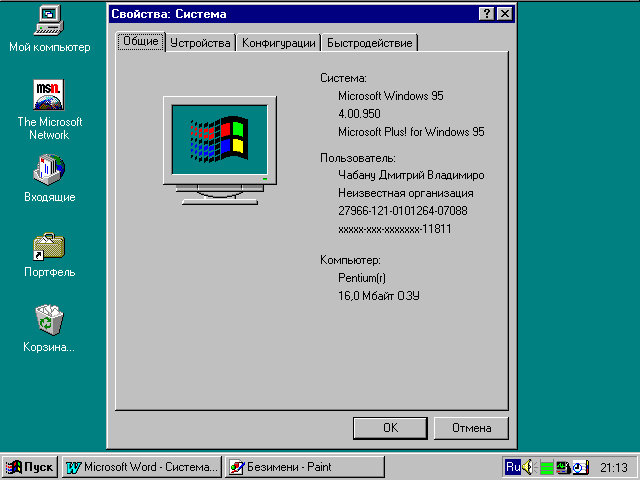Image resolution: width=640 pixels, height=480 pixels.
Task: Click the Пользователь: heading label
Action: [x=358, y=158]
